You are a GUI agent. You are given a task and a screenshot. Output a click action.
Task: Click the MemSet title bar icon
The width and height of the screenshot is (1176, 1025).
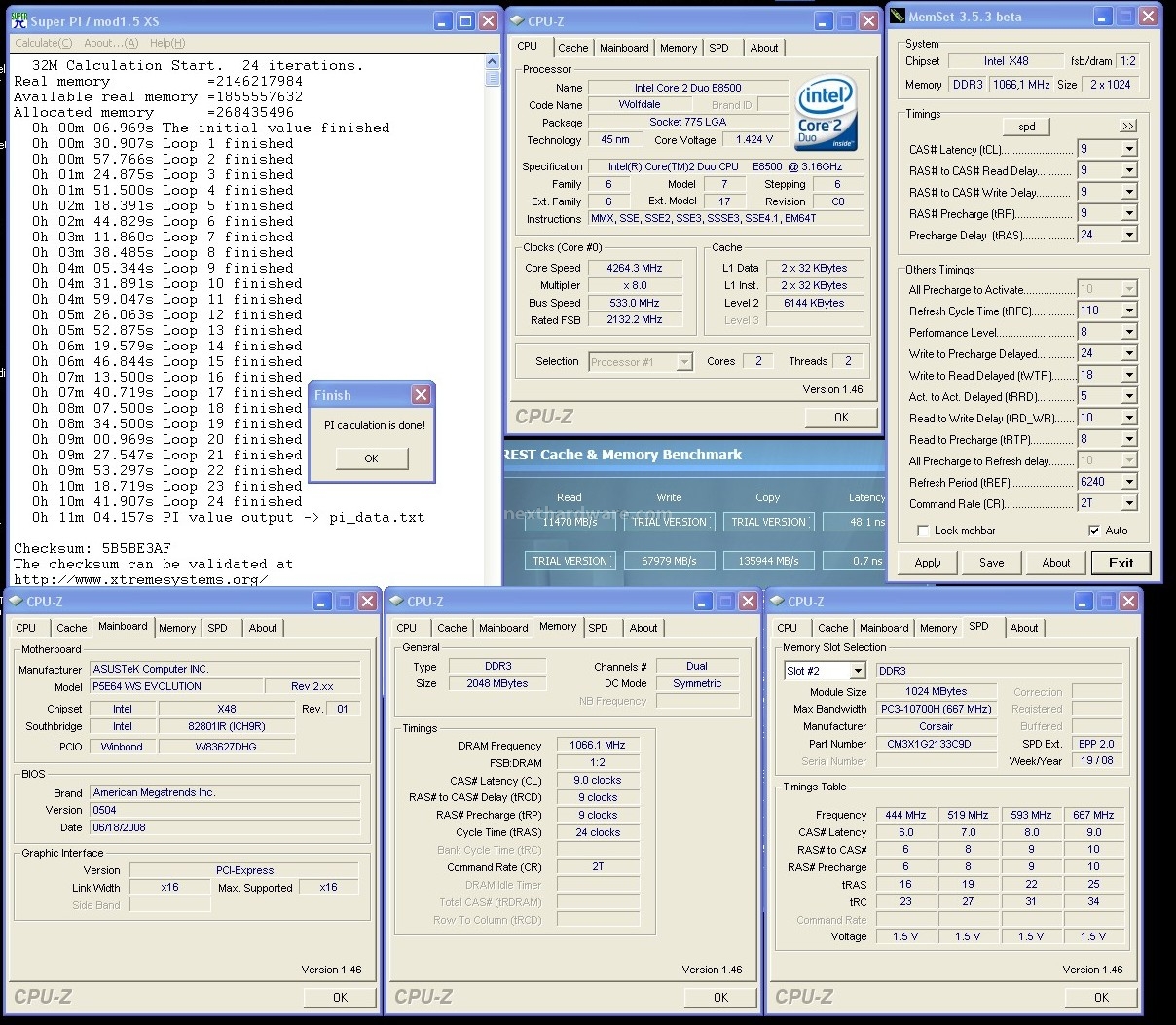point(896,17)
